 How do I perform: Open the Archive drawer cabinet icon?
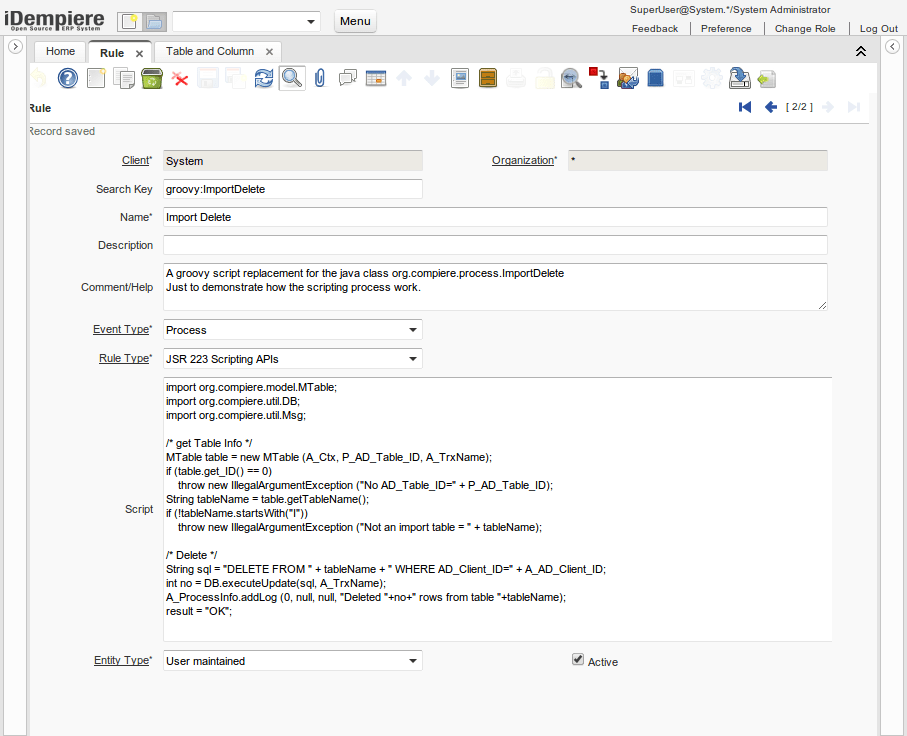(x=488, y=78)
